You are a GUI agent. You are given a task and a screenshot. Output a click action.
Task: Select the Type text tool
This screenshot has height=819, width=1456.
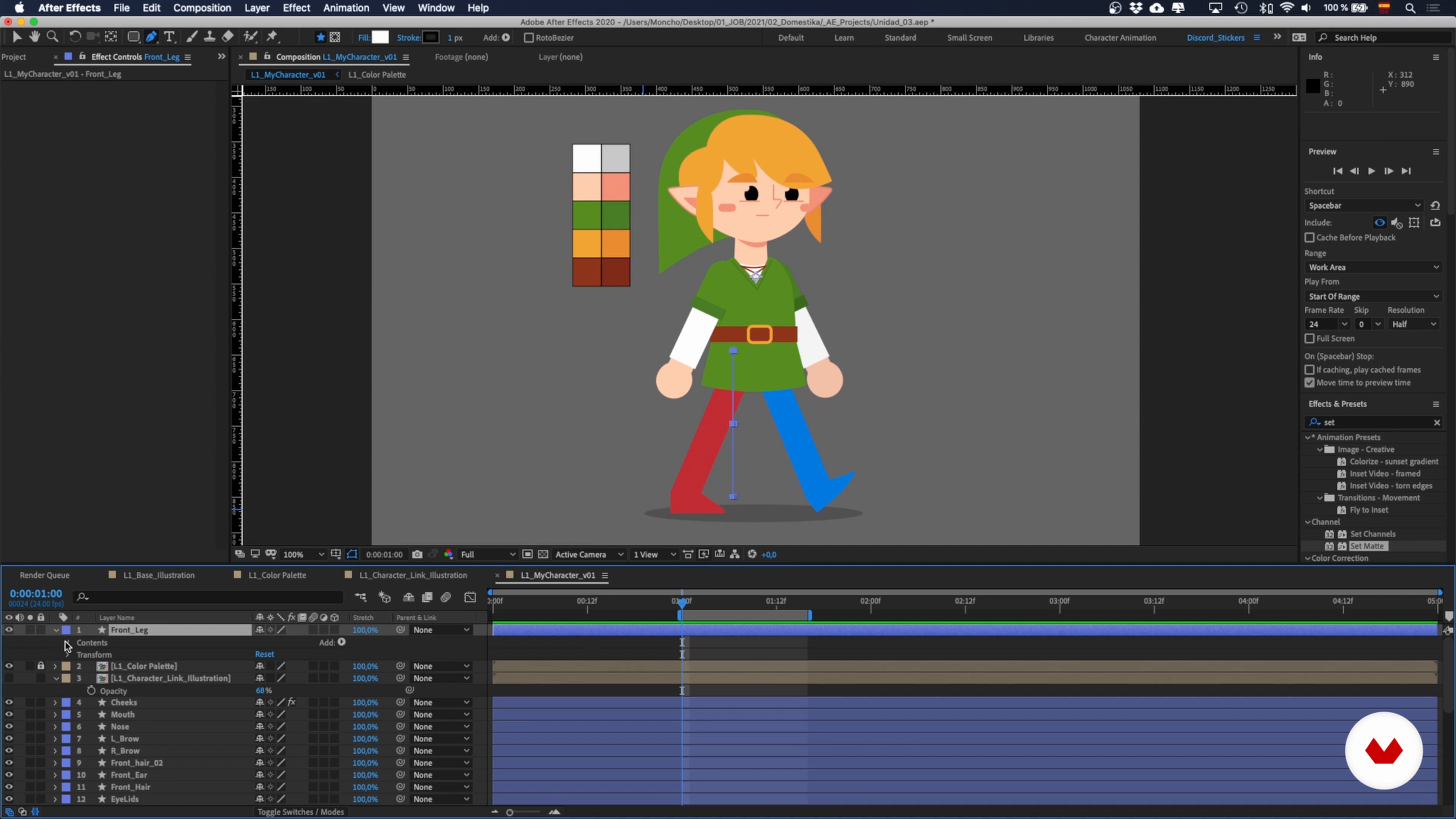click(x=169, y=37)
